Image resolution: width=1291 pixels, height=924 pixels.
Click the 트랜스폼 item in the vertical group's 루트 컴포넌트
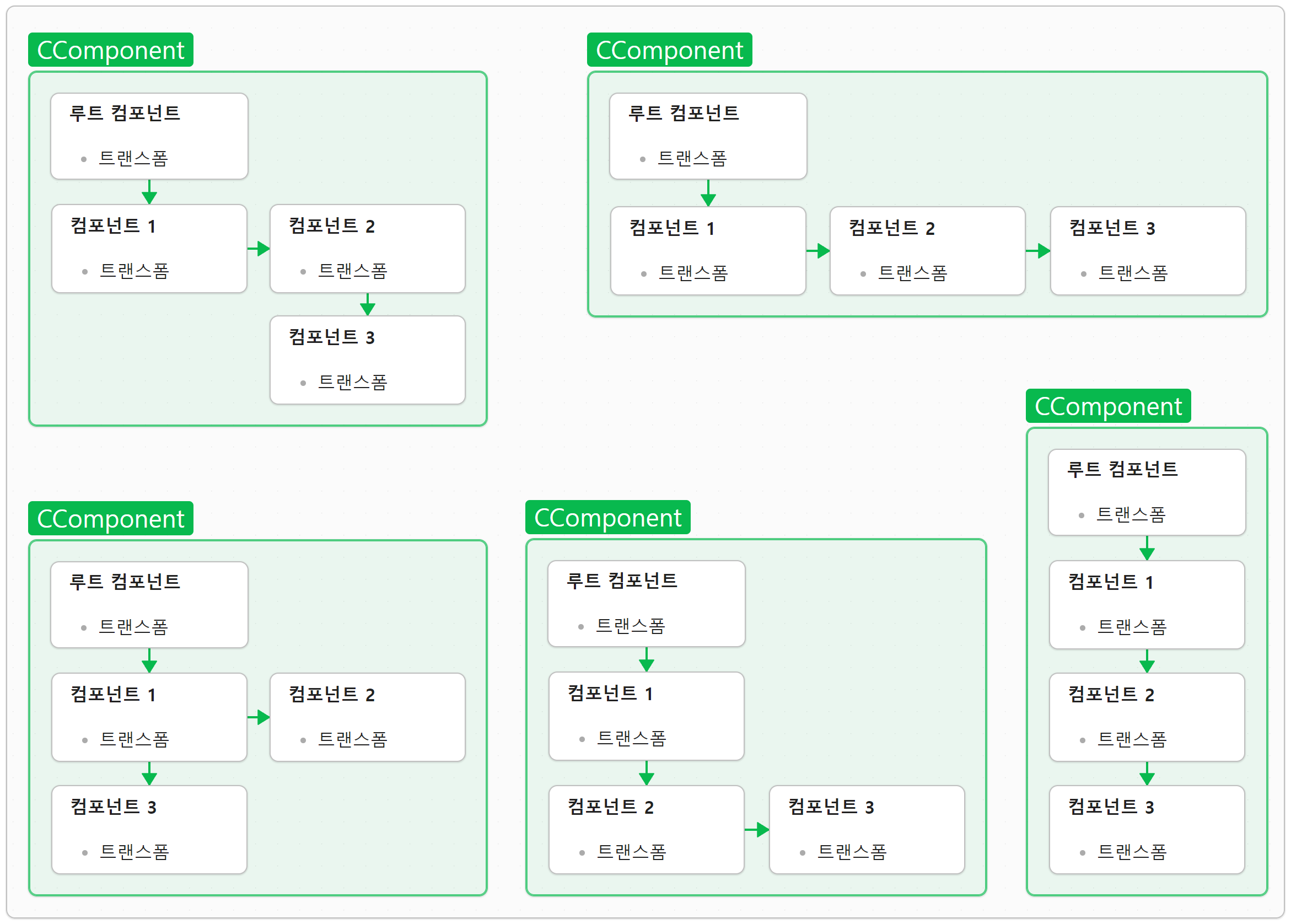[1131, 514]
